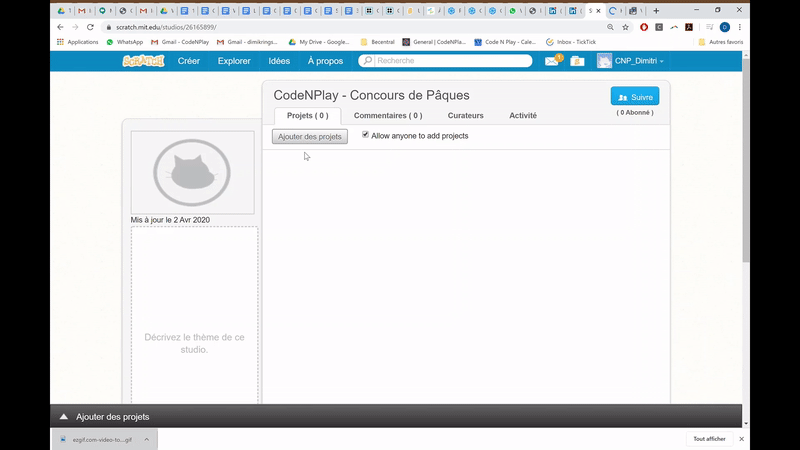Switch to the Commentaires (0) tab
The height and width of the screenshot is (450, 800).
[388, 115]
